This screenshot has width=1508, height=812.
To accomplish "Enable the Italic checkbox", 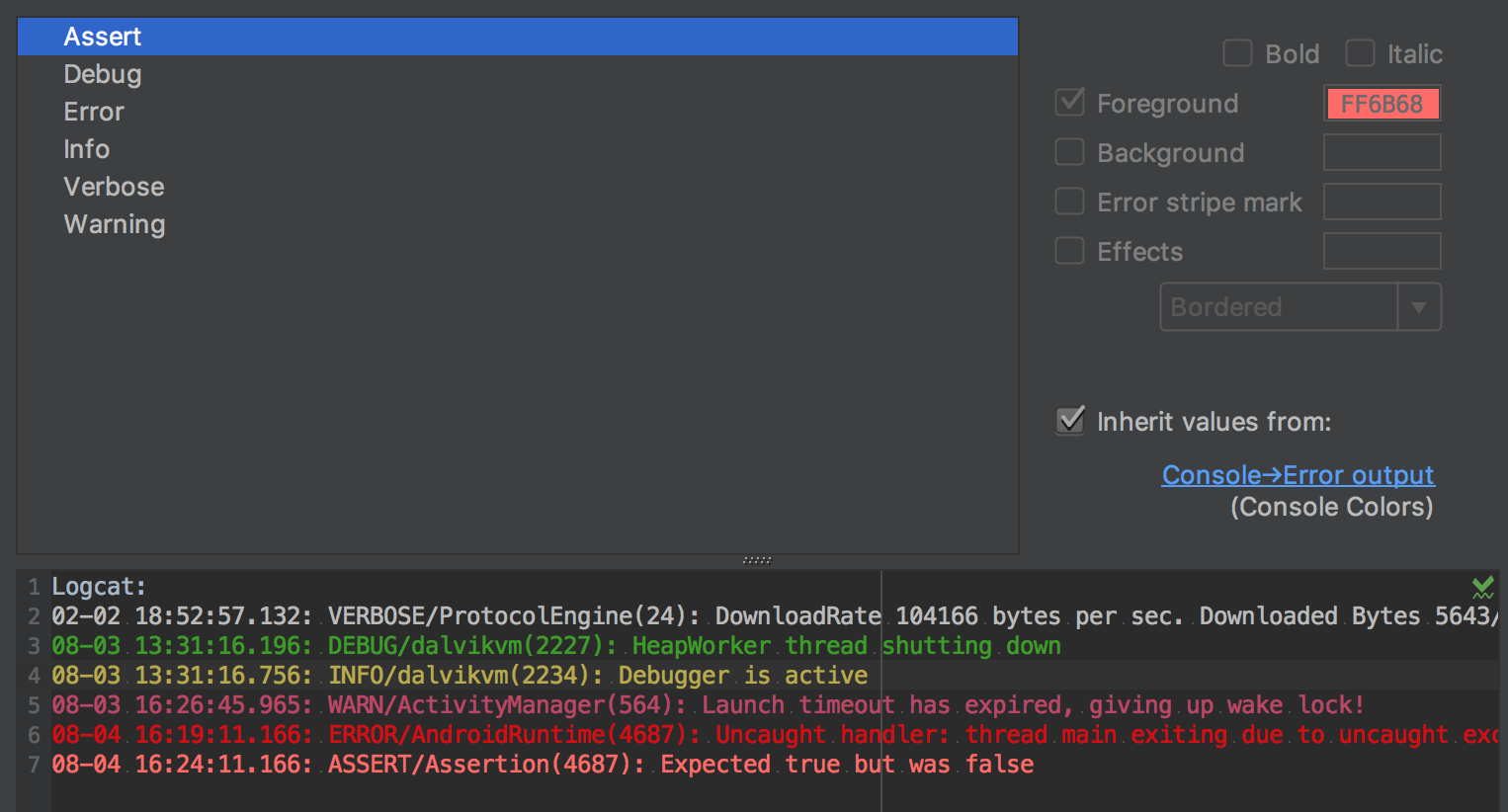I will [x=1360, y=53].
